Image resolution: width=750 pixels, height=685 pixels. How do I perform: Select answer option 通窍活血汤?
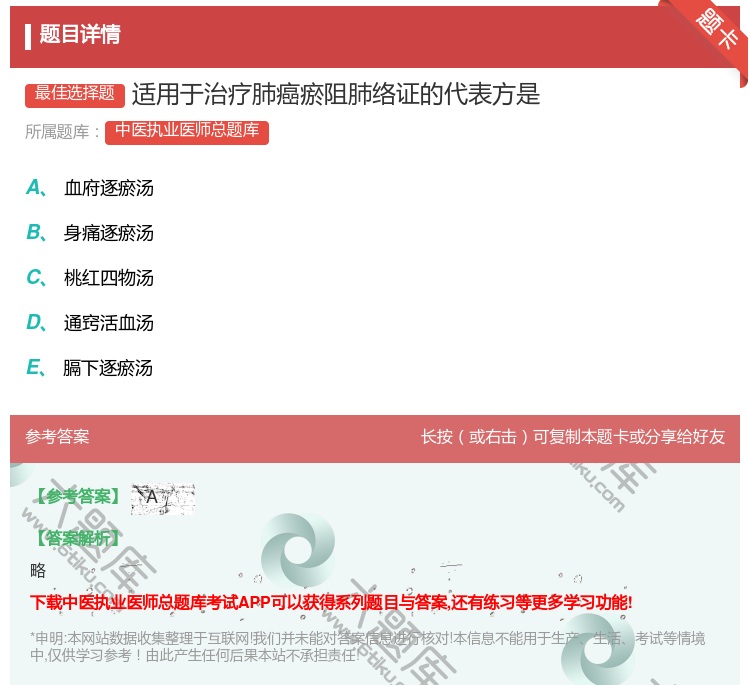click(109, 323)
